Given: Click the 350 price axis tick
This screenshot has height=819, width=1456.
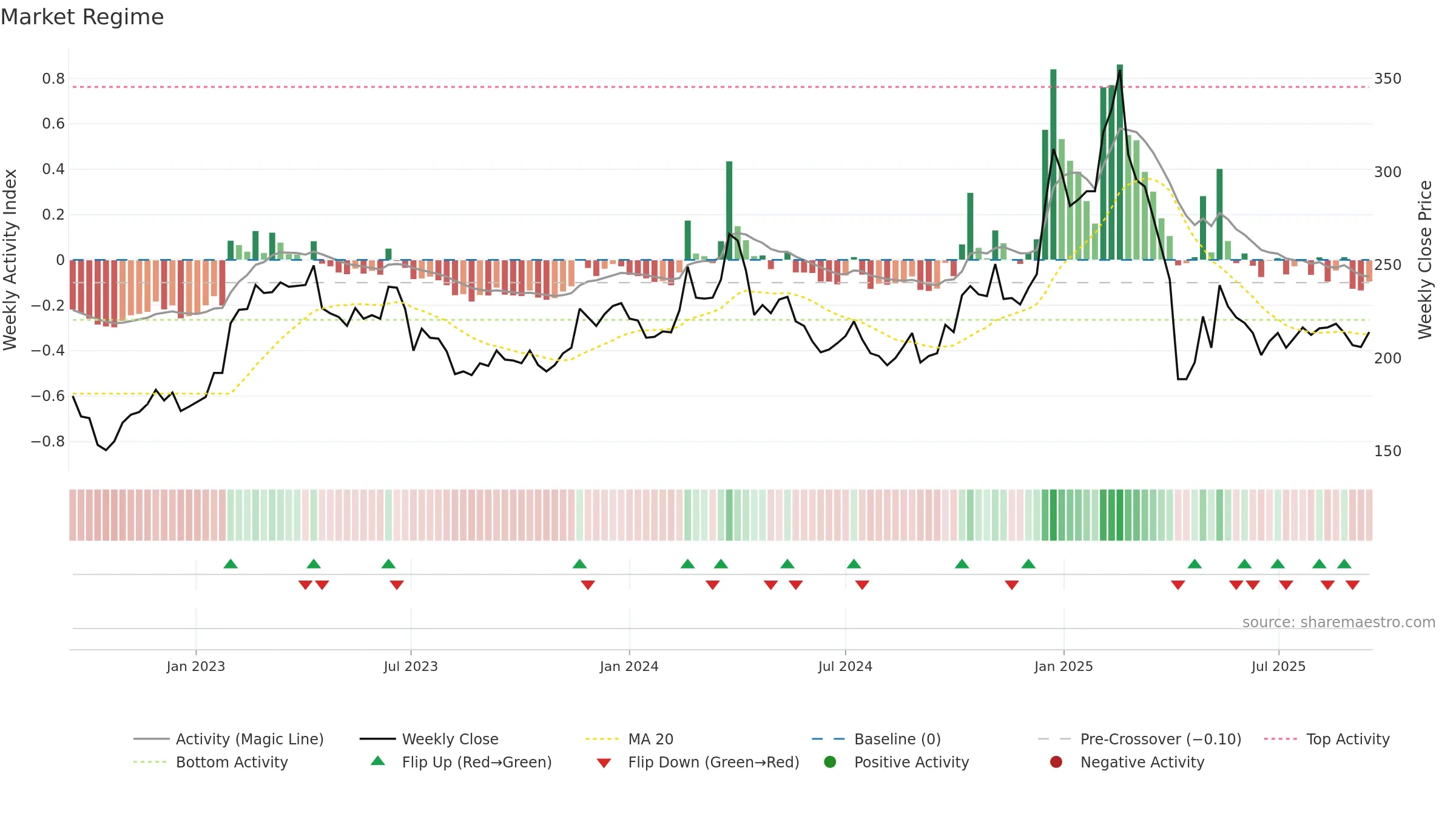Looking at the screenshot, I should click(x=1388, y=79).
